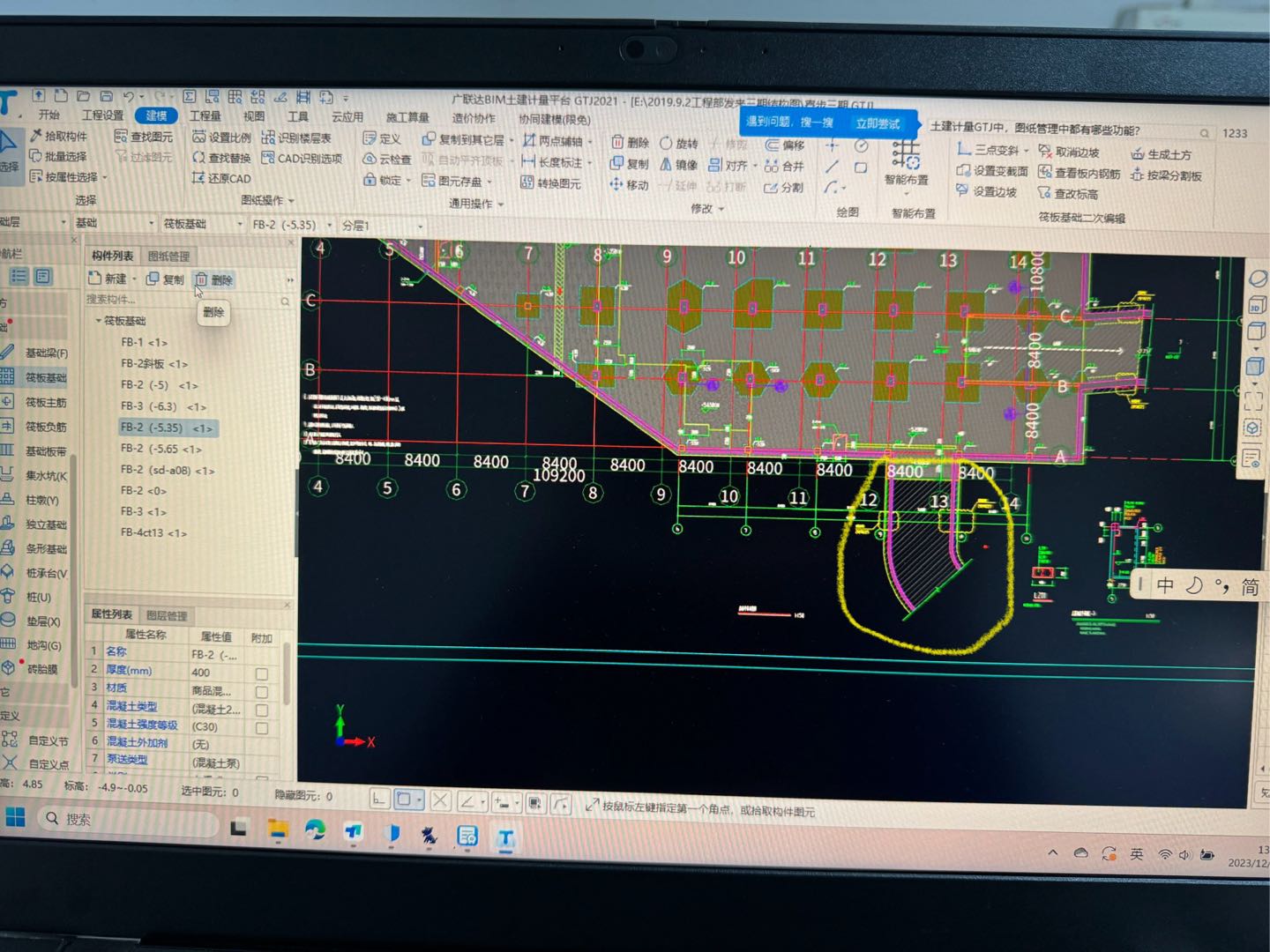1270x952 pixels.
Task: Open the Windows Start button
Action: pos(15,817)
